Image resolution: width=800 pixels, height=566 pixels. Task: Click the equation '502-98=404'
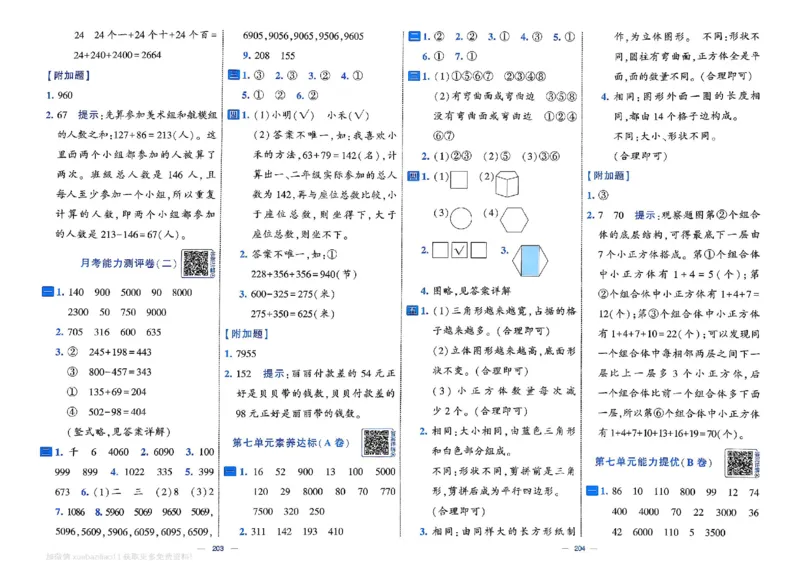coord(117,412)
